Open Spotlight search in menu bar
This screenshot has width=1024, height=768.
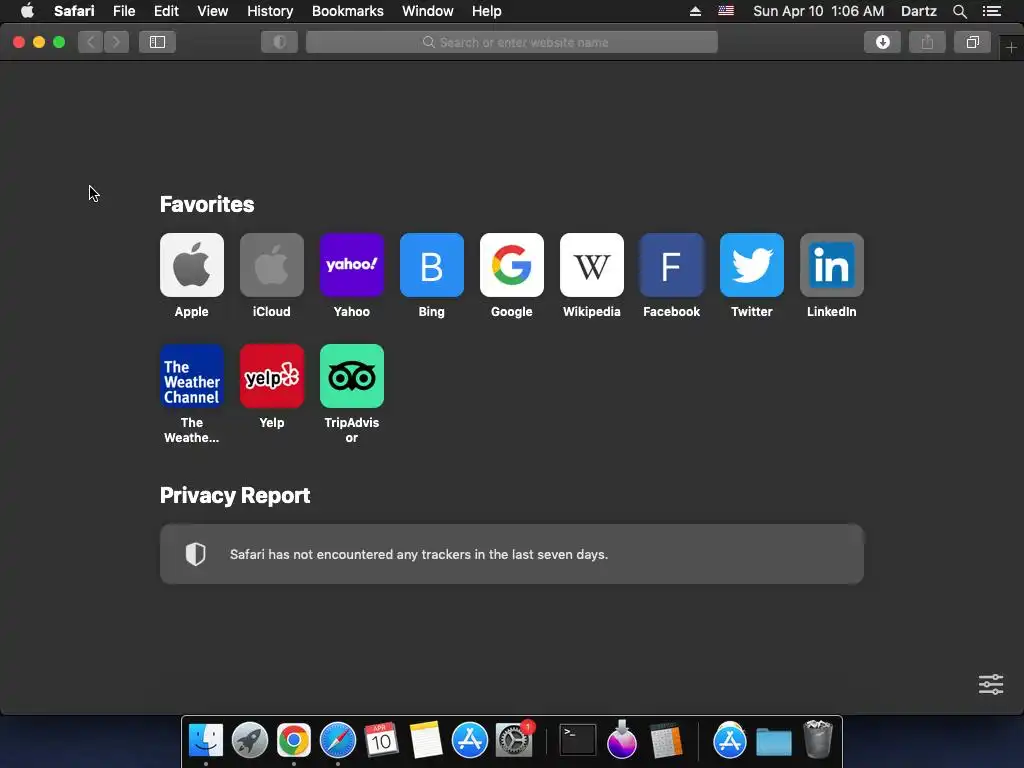(x=959, y=11)
